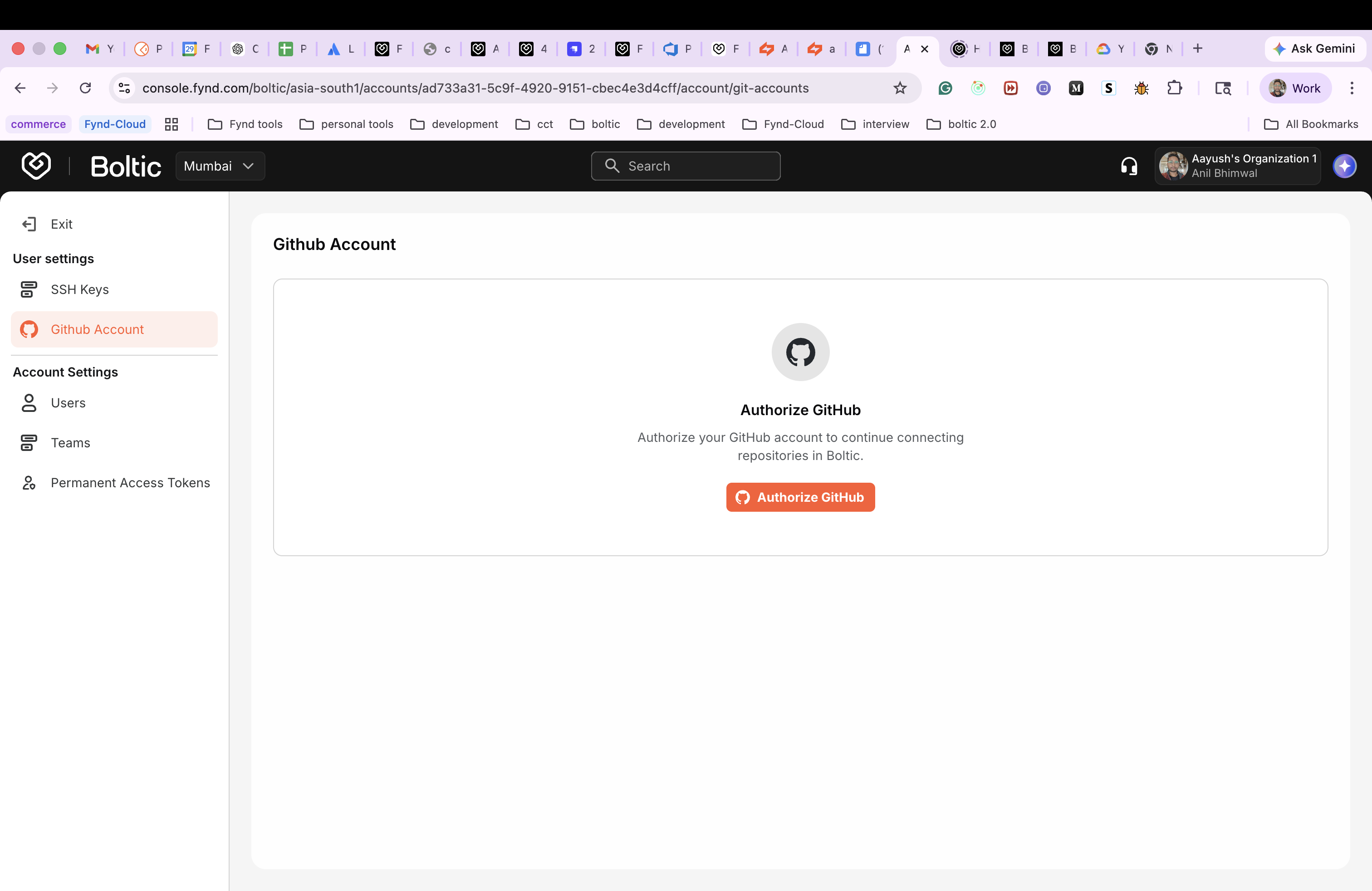The image size is (1372, 891).
Task: Open the Fynd tools bookmark folder
Action: click(245, 124)
